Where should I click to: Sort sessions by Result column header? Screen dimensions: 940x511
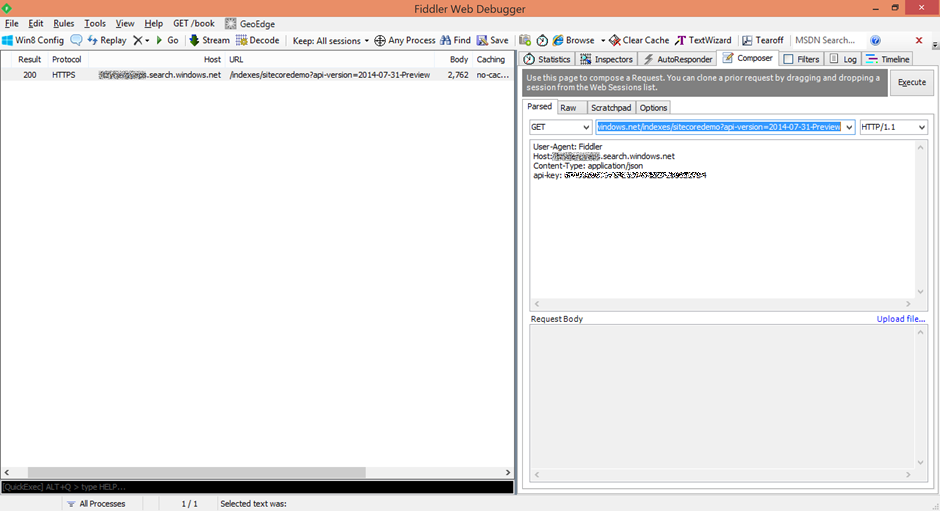tap(29, 59)
